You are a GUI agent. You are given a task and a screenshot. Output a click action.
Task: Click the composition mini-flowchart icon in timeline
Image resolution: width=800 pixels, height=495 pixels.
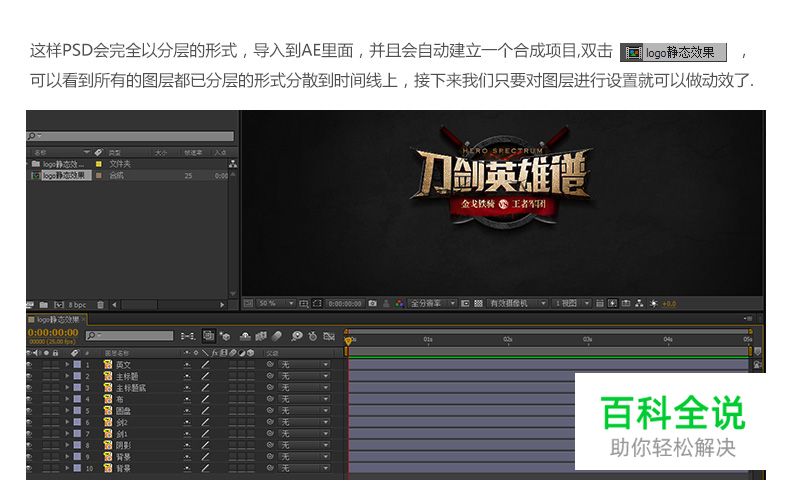188,336
